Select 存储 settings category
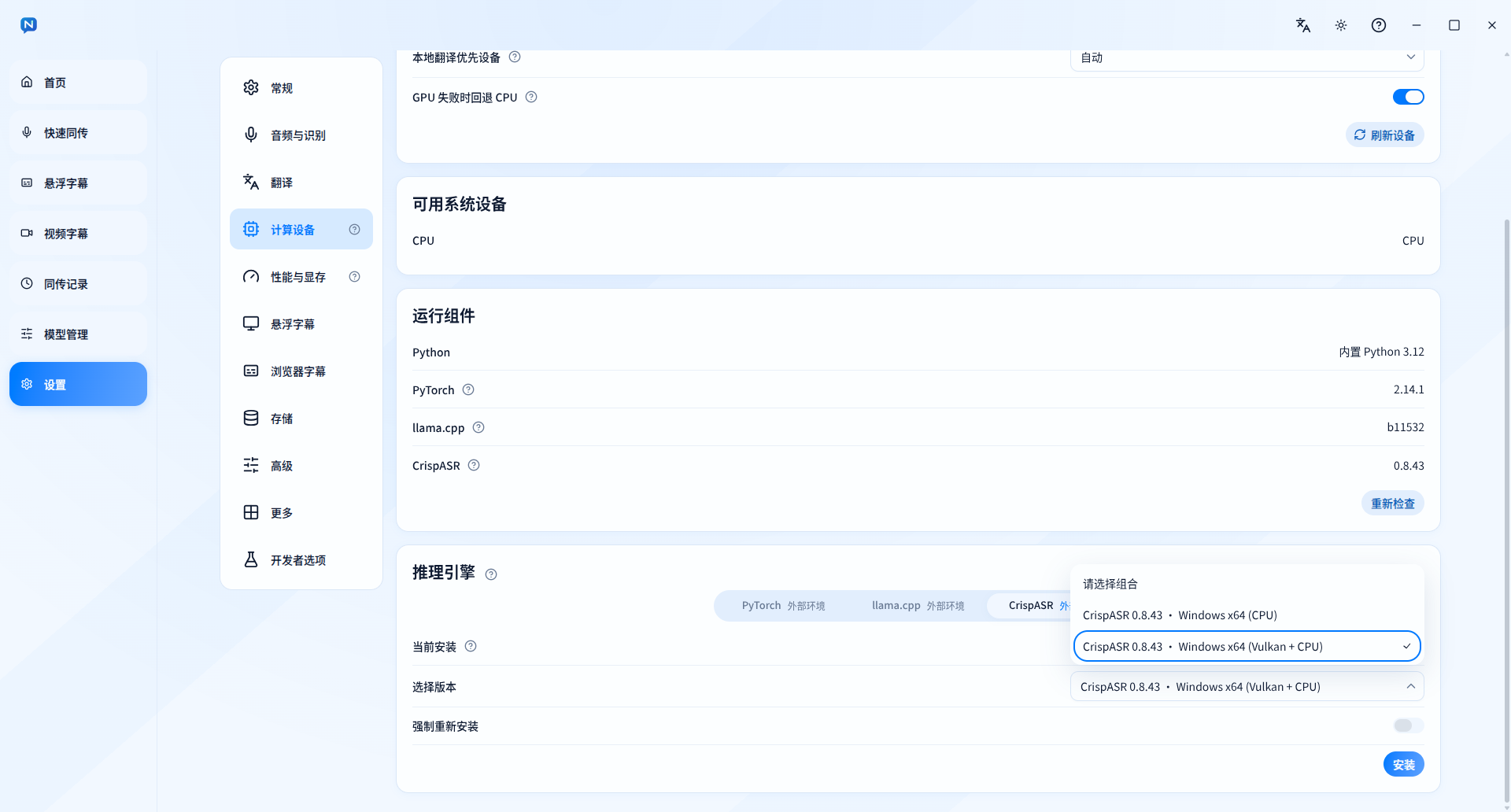Viewport: 1511px width, 812px height. [301, 418]
